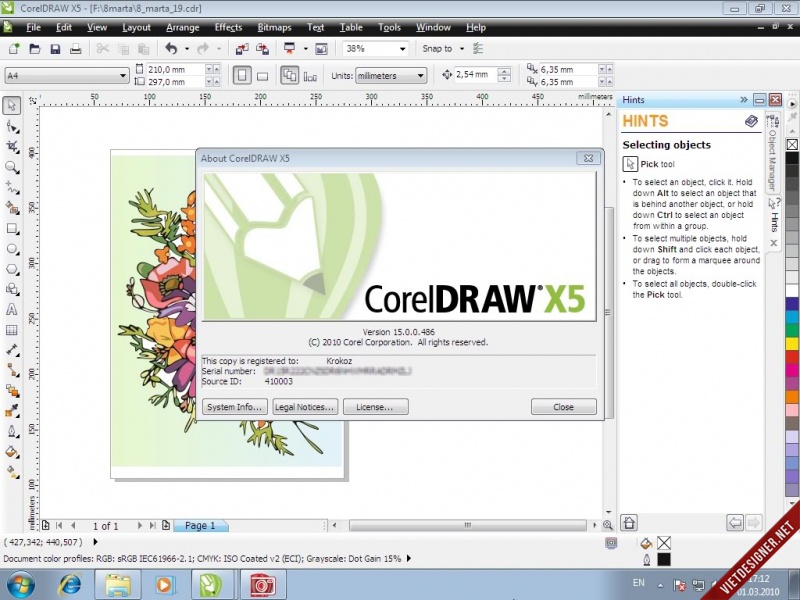Viewport: 800px width, 600px height.
Task: Select the Shape tool
Action: click(x=11, y=127)
